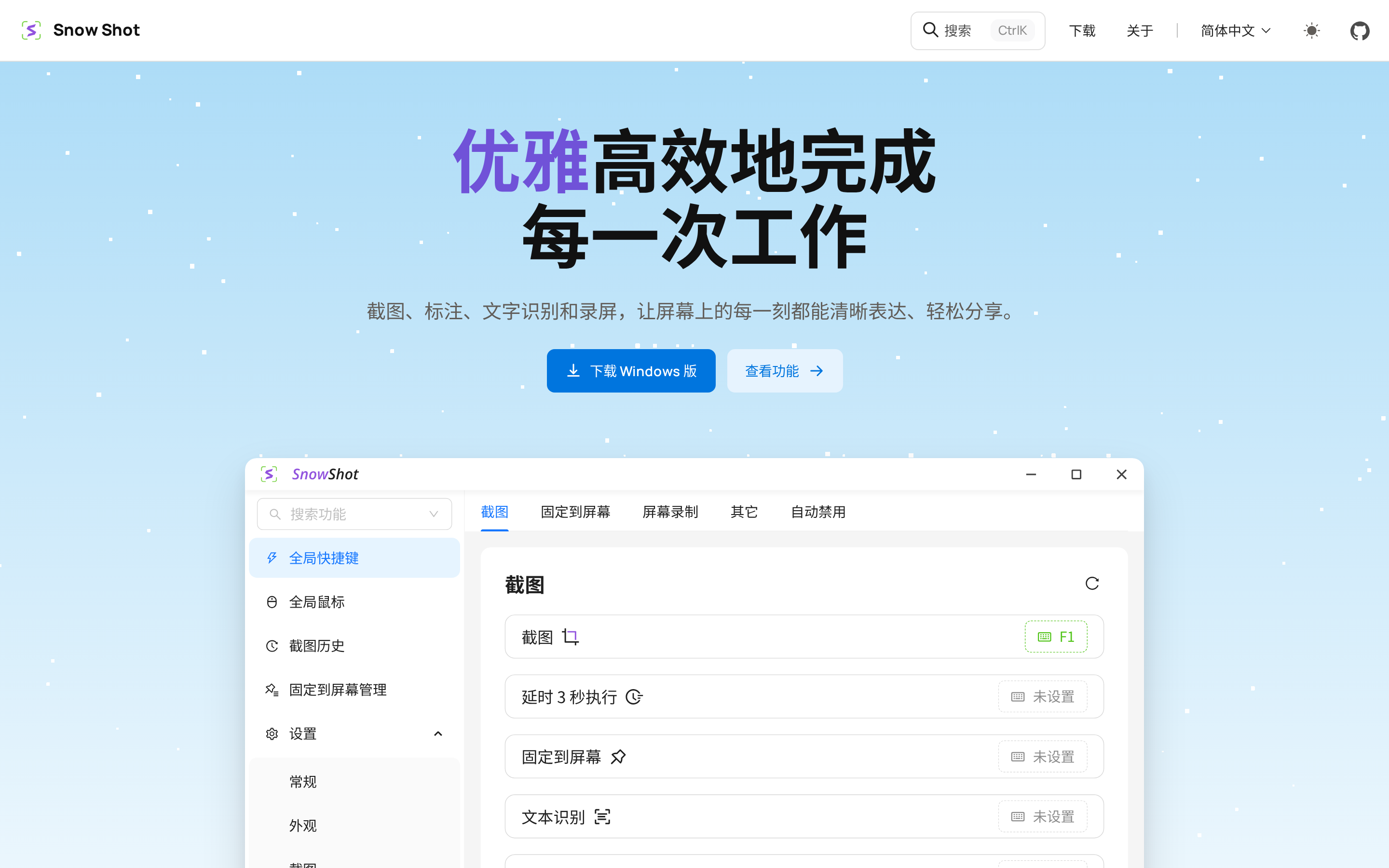Select the 截图 tab
Viewport: 1389px width, 868px height.
coord(495,512)
